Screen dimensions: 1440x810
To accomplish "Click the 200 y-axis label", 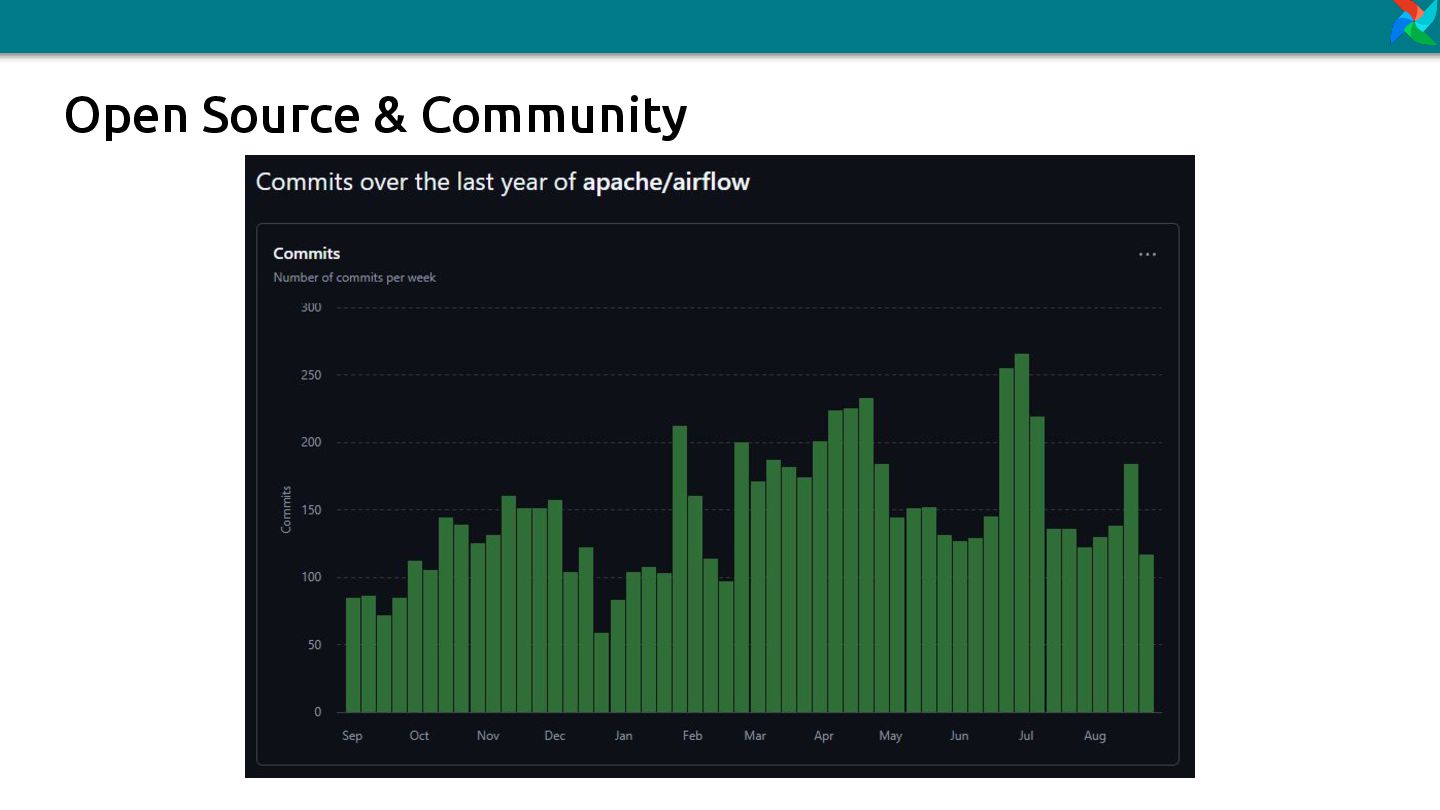I will tap(311, 442).
